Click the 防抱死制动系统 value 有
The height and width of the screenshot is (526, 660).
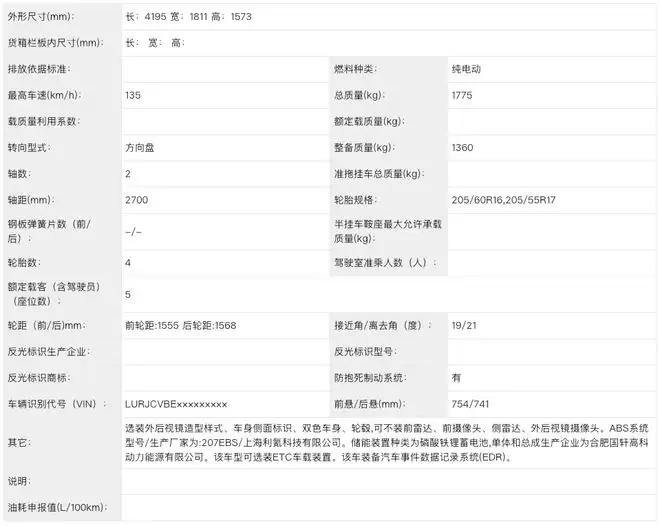[x=456, y=378]
